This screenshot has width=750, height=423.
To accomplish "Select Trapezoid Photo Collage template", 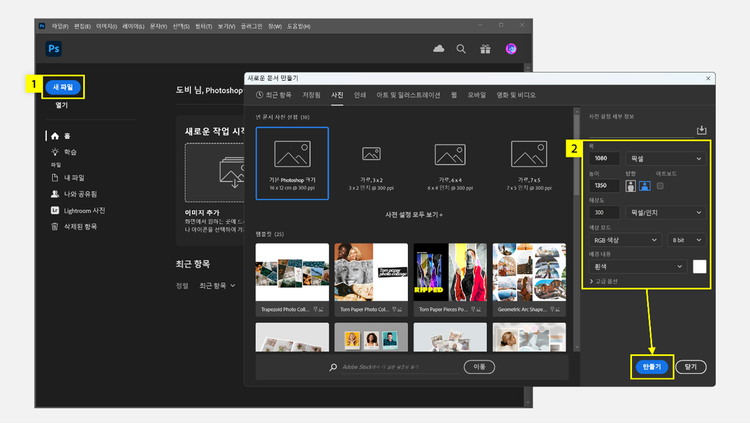I will 292,279.
